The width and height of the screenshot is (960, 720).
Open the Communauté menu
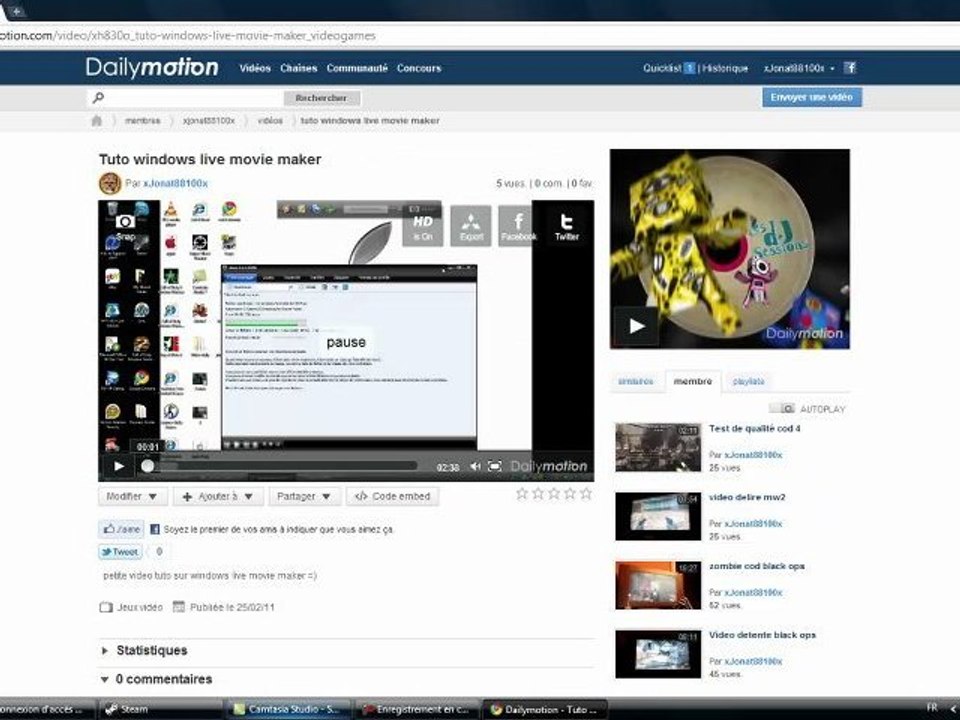click(357, 68)
